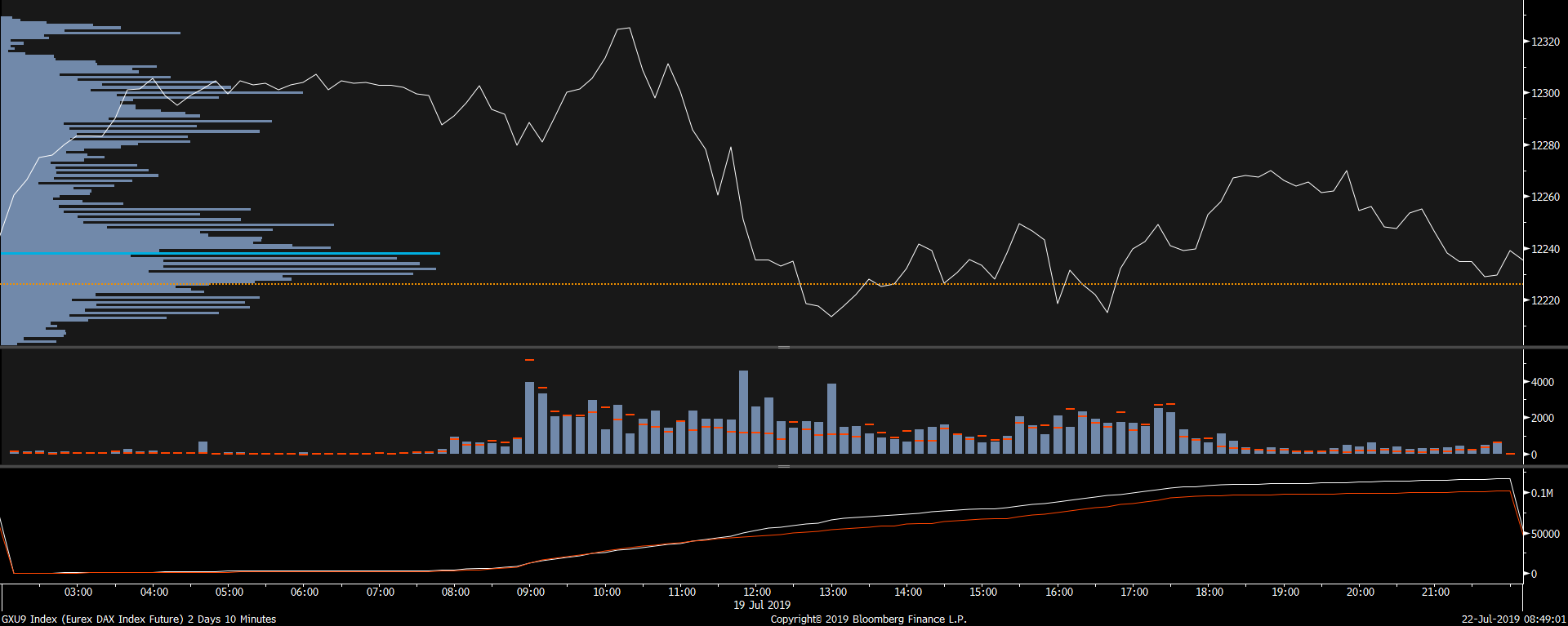
Task: Click the 0.1M cumulative volume axis label
Action: (x=1541, y=493)
